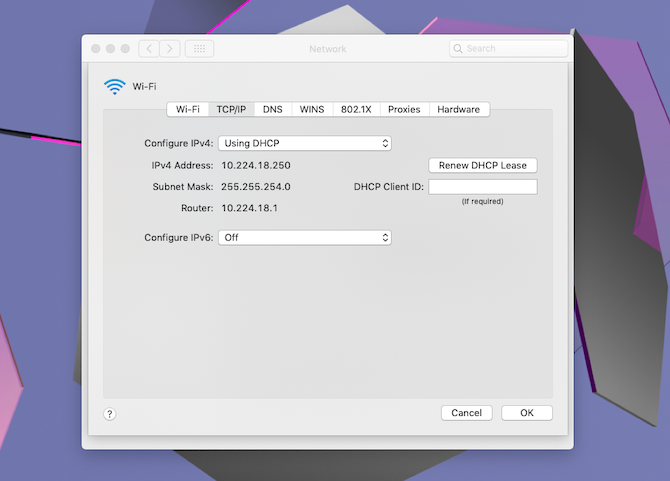Viewport: 670px width, 481px height.
Task: Click the IPv4 address 10.224.18.250
Action: (x=256, y=165)
